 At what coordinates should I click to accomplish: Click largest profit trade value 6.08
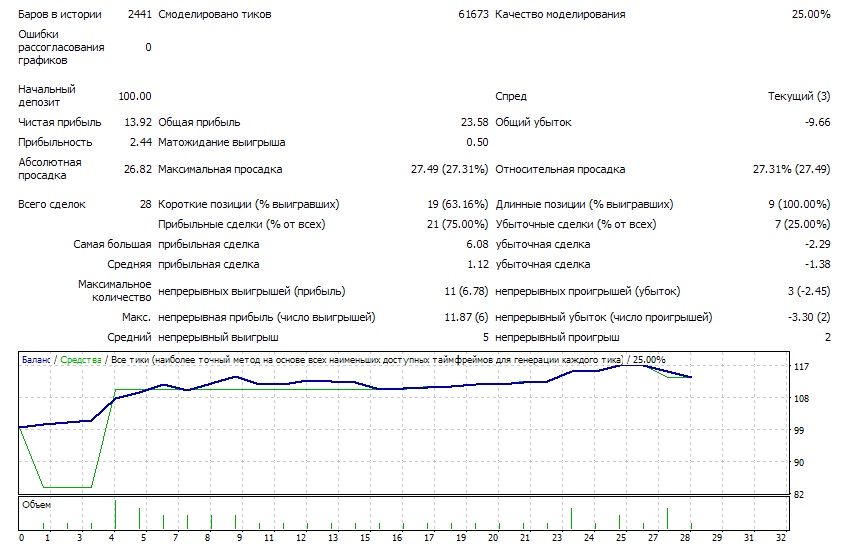click(477, 244)
